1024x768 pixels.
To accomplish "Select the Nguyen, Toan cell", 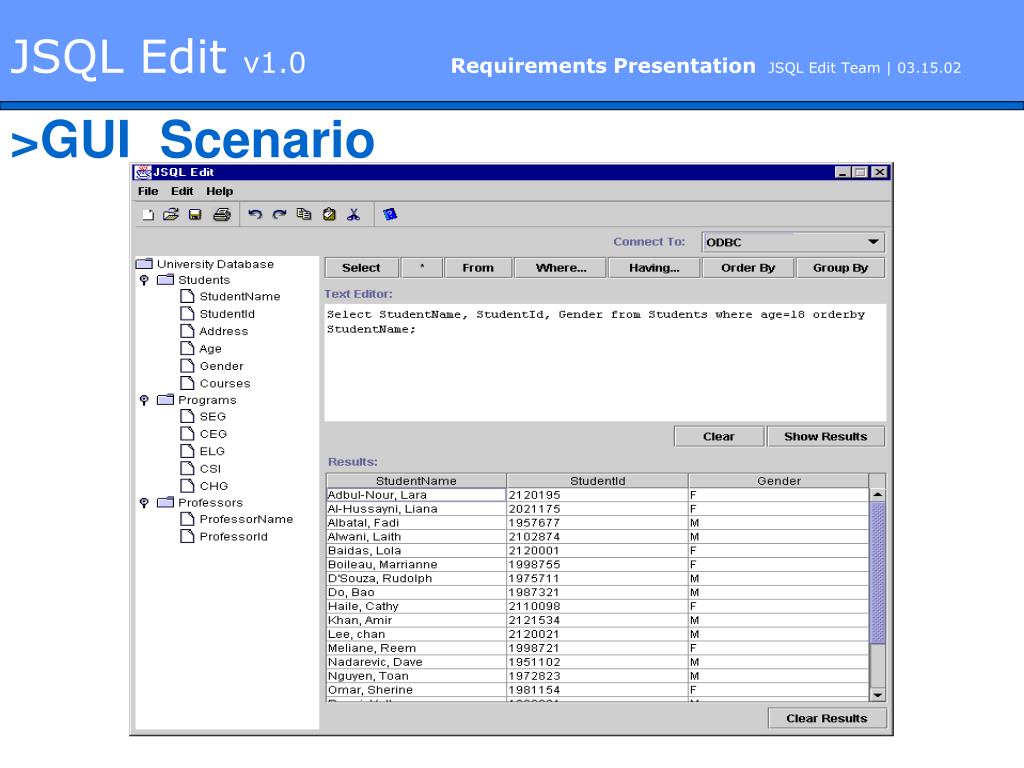I will pos(416,676).
